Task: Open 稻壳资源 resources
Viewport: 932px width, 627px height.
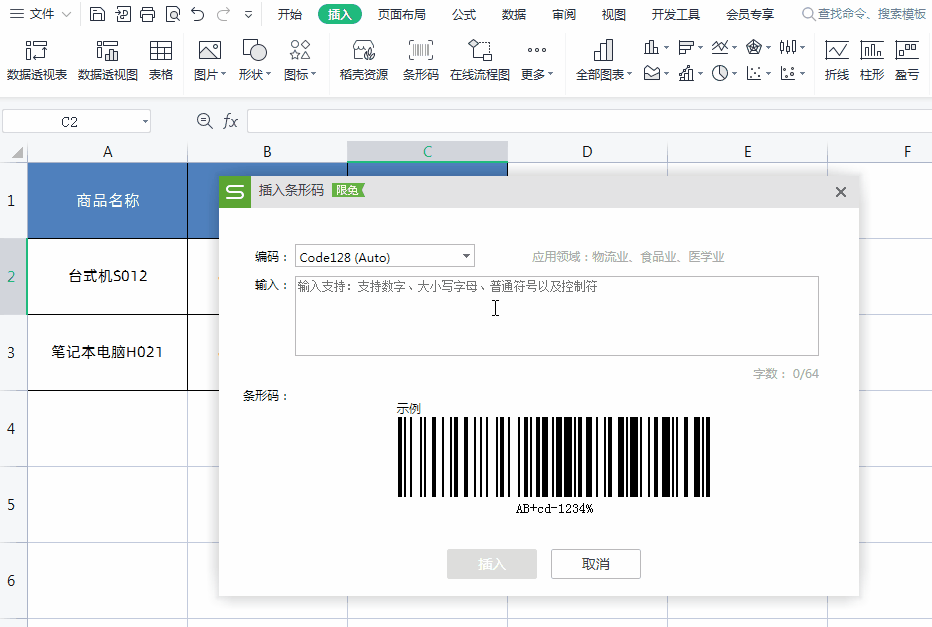Action: (x=364, y=60)
